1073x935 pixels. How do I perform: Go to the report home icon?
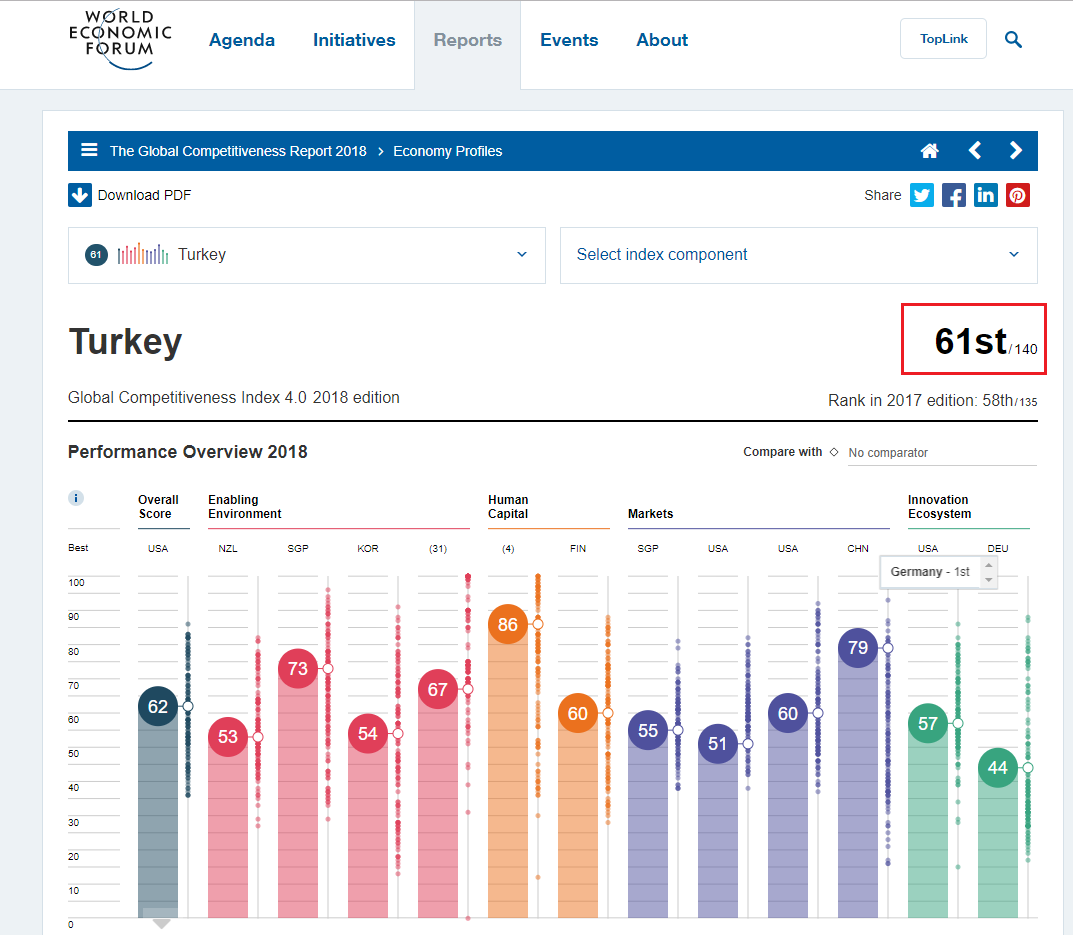(929, 151)
